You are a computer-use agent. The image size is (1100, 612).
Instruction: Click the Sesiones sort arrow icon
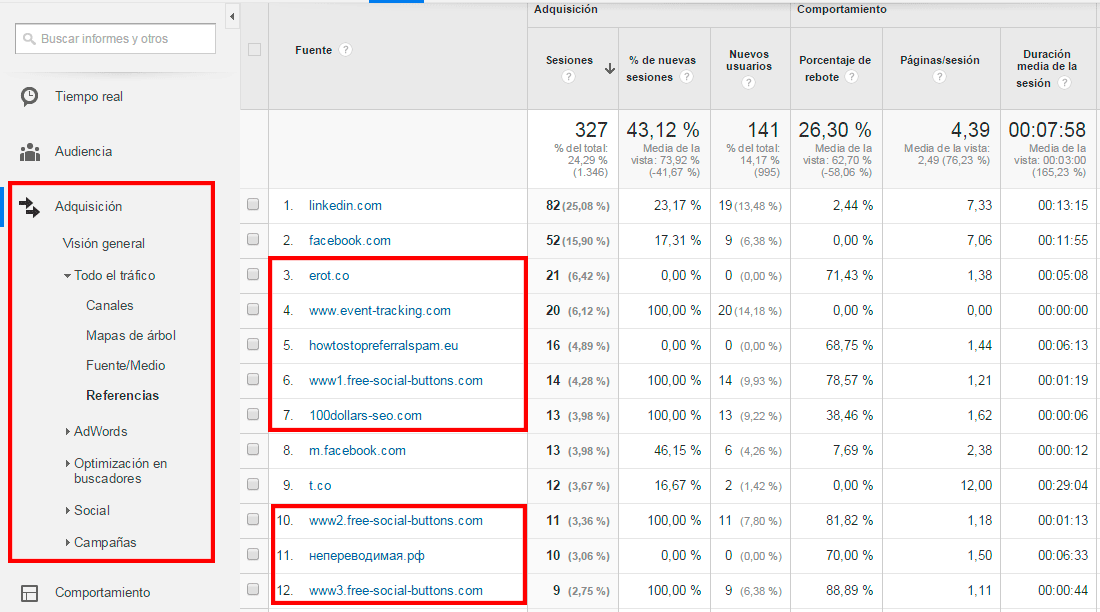click(610, 69)
